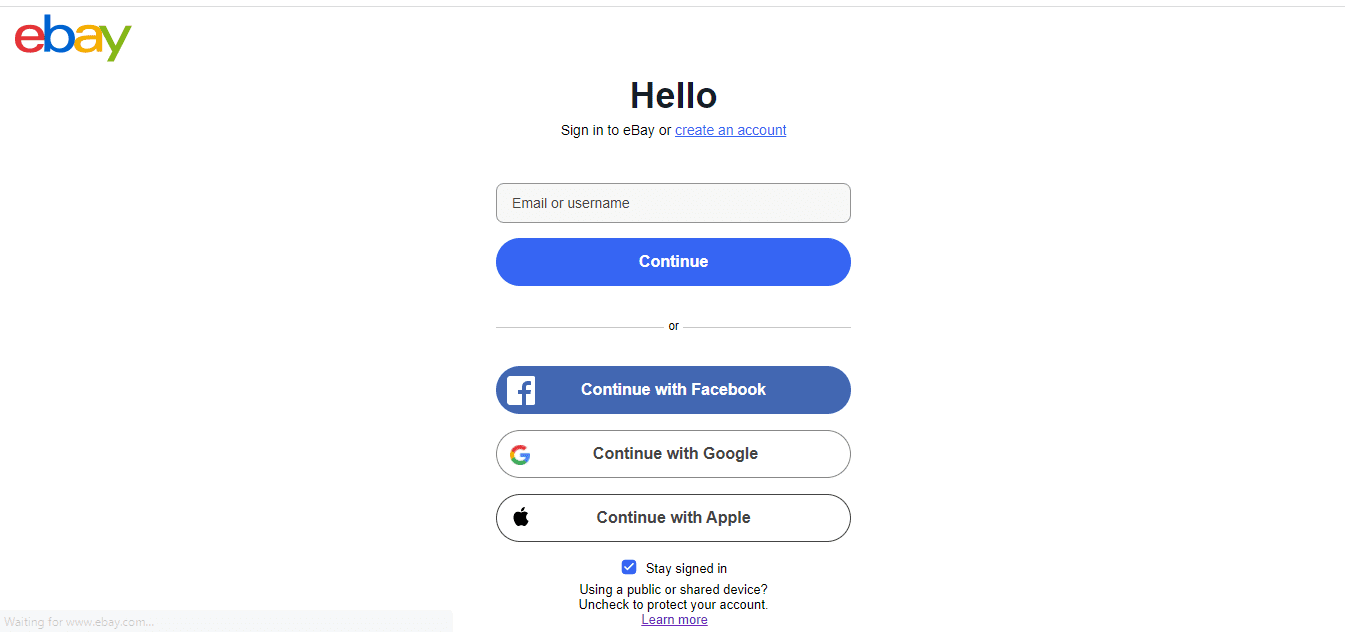Click the 'Stay signed in' label text
This screenshot has height=632, width=1345.
(686, 568)
